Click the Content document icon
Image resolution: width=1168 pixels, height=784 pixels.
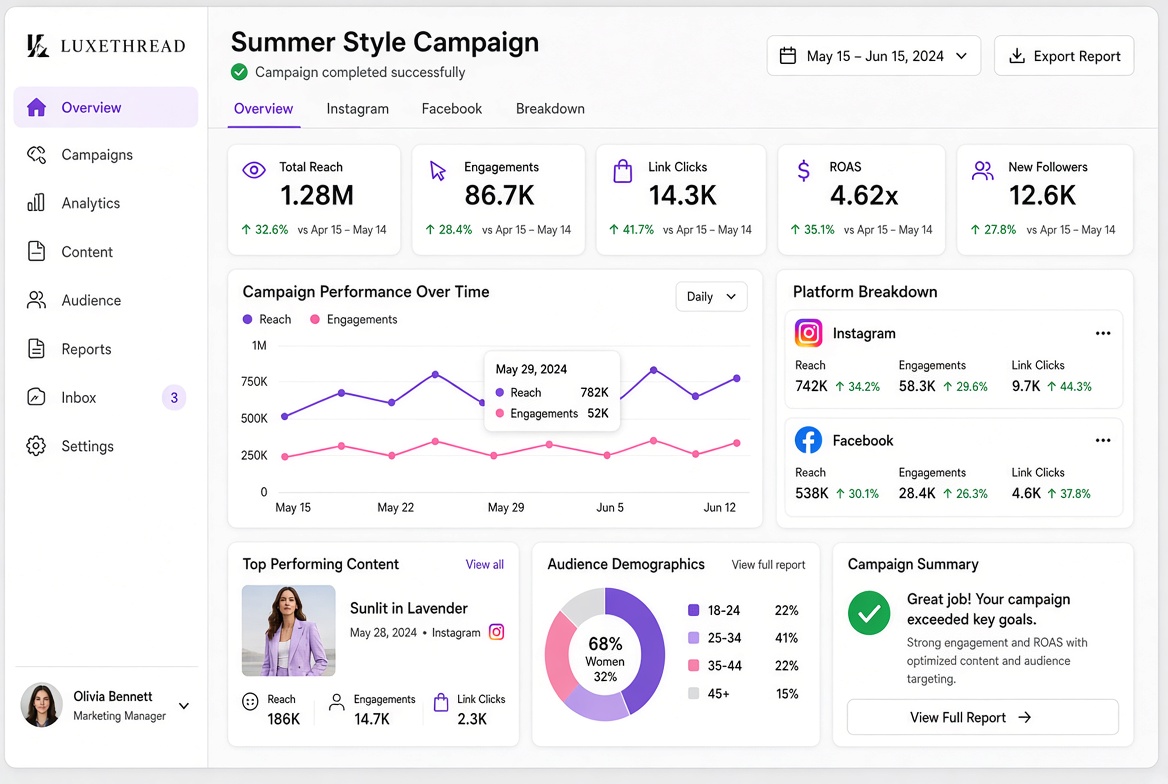click(x=36, y=251)
